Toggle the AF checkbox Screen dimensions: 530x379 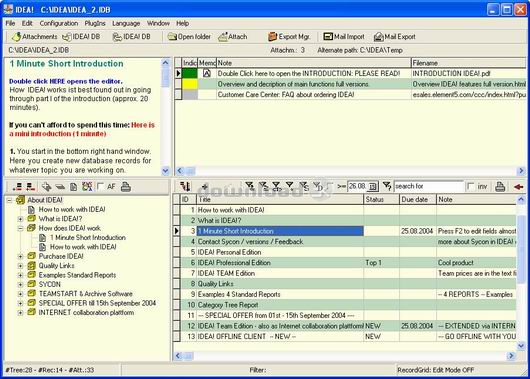click(x=100, y=186)
